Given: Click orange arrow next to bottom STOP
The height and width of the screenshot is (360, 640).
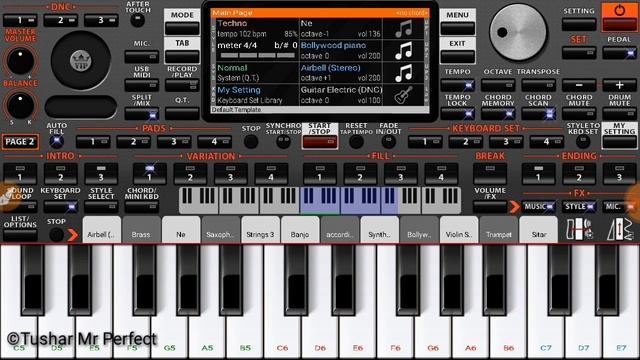Looking at the screenshot, I should (x=73, y=235).
